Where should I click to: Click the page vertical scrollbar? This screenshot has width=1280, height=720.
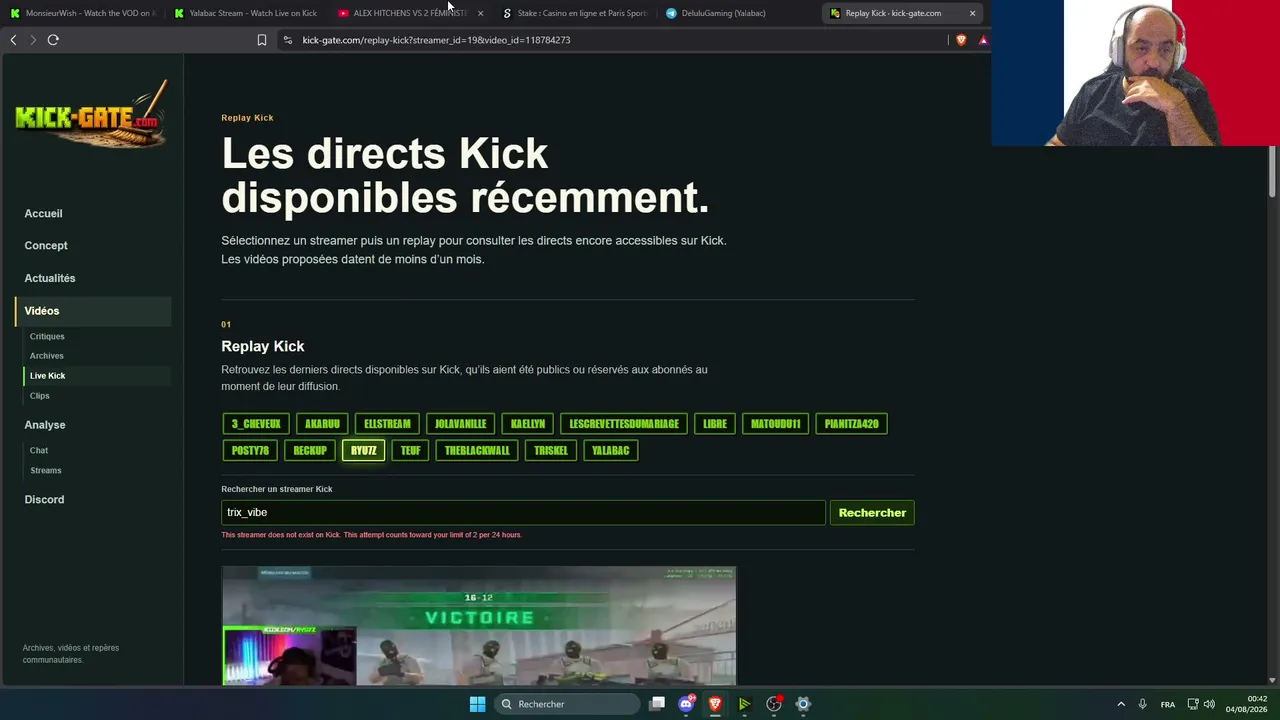click(1273, 170)
